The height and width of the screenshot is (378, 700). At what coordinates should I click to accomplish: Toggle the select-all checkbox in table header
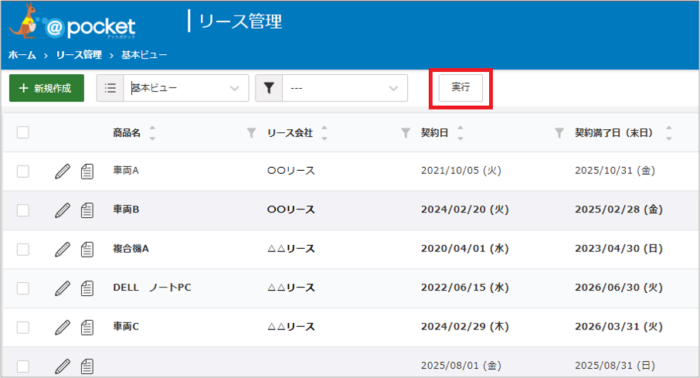pos(23,133)
